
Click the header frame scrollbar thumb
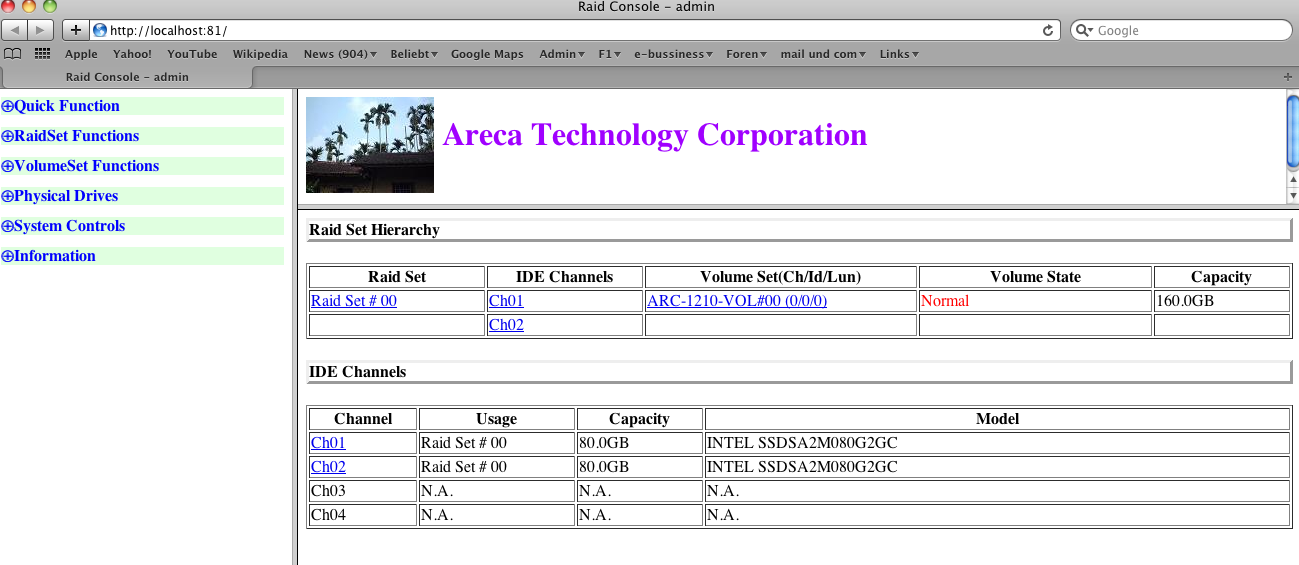pos(1292,130)
